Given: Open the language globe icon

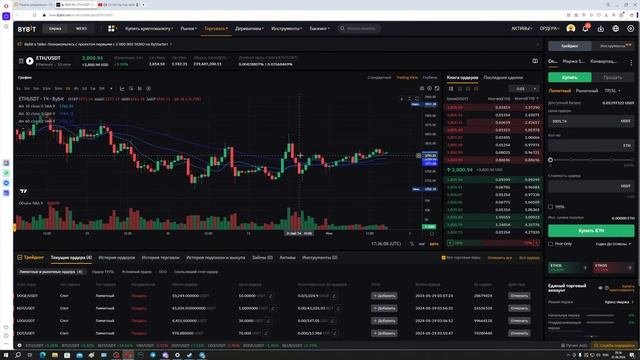Looking at the screenshot, I should tap(616, 29).
